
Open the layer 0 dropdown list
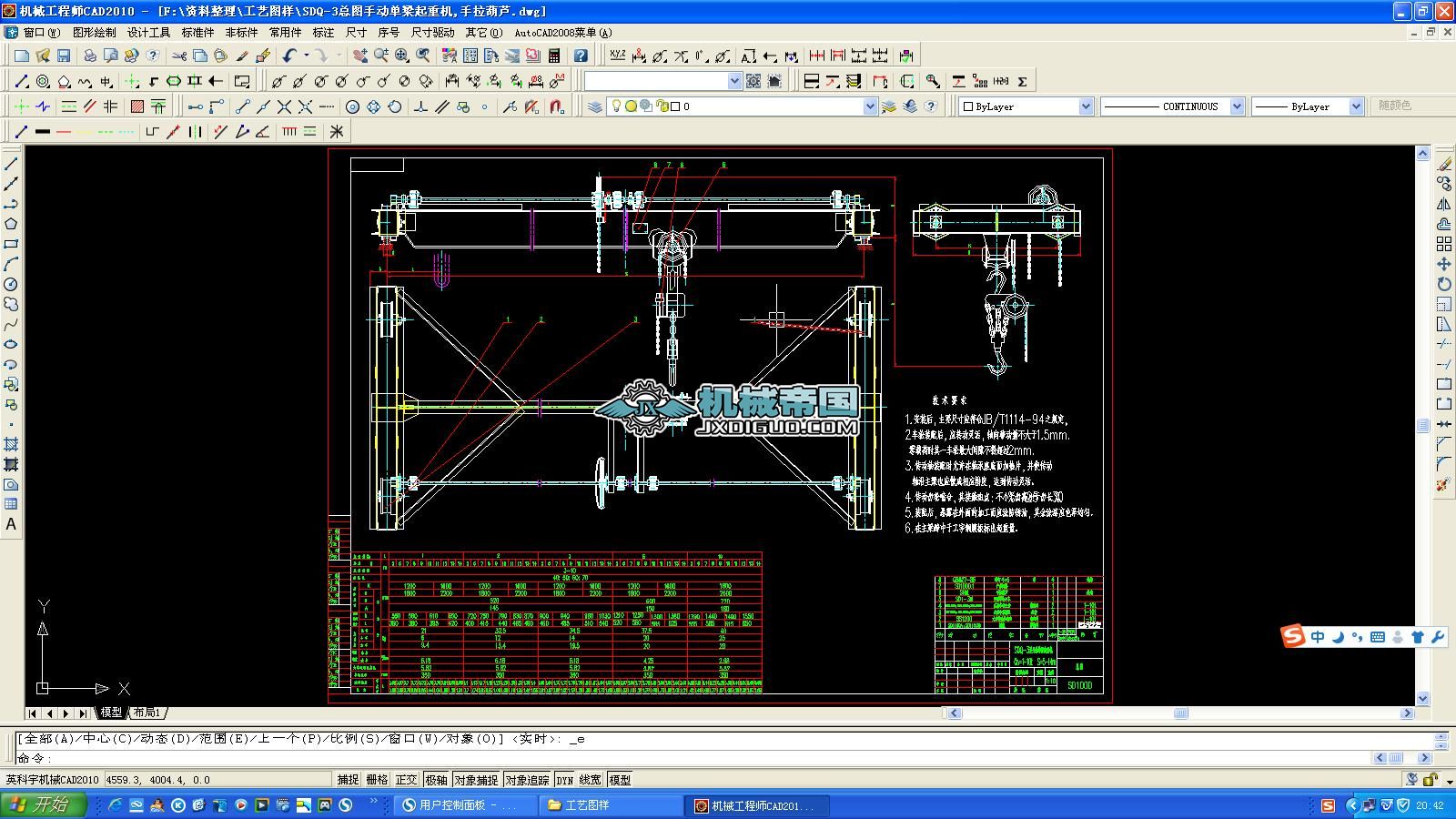point(869,106)
